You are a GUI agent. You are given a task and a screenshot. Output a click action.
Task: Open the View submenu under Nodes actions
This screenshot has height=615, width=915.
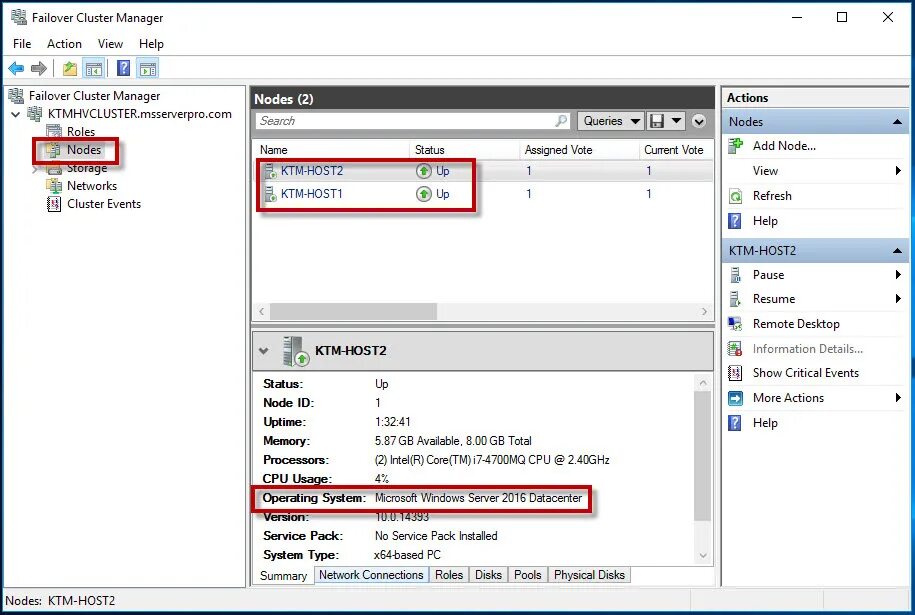(x=815, y=171)
